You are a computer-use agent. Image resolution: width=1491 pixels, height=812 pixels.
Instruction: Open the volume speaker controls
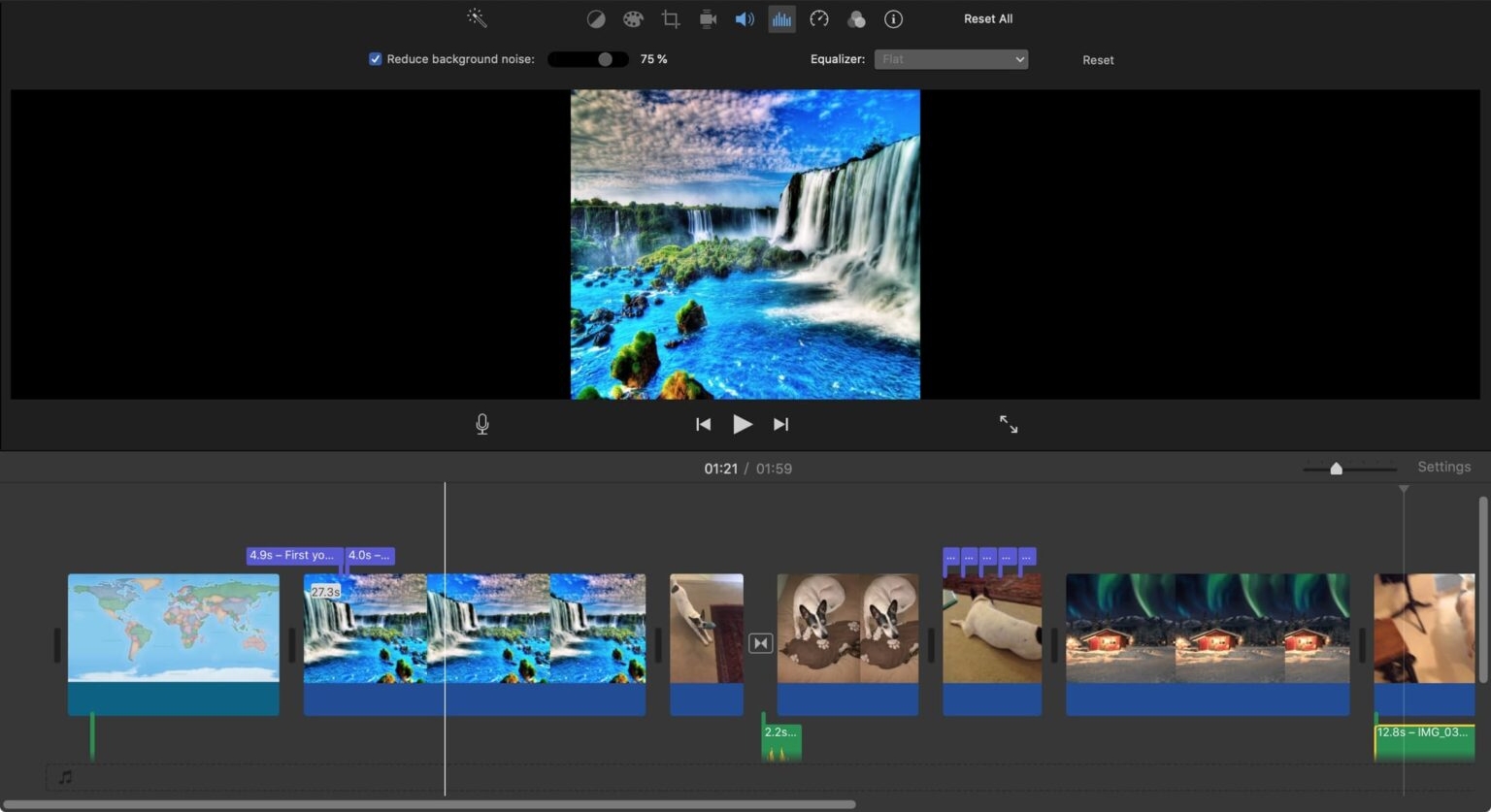coord(745,19)
